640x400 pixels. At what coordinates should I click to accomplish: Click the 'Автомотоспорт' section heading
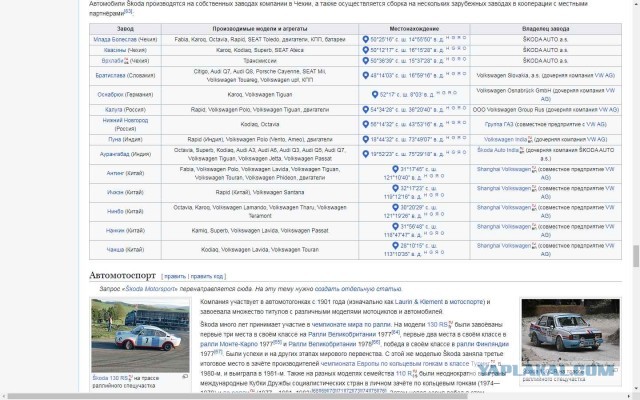point(122,276)
